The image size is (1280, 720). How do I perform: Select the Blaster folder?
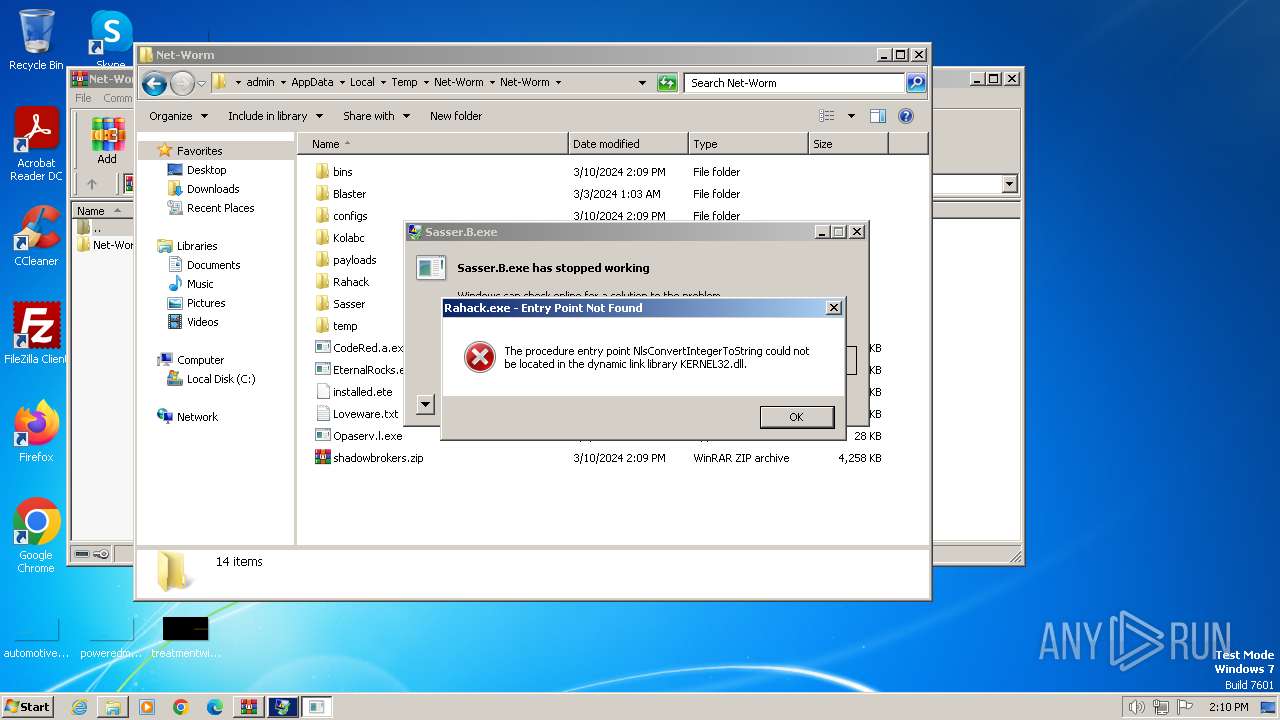(349, 194)
